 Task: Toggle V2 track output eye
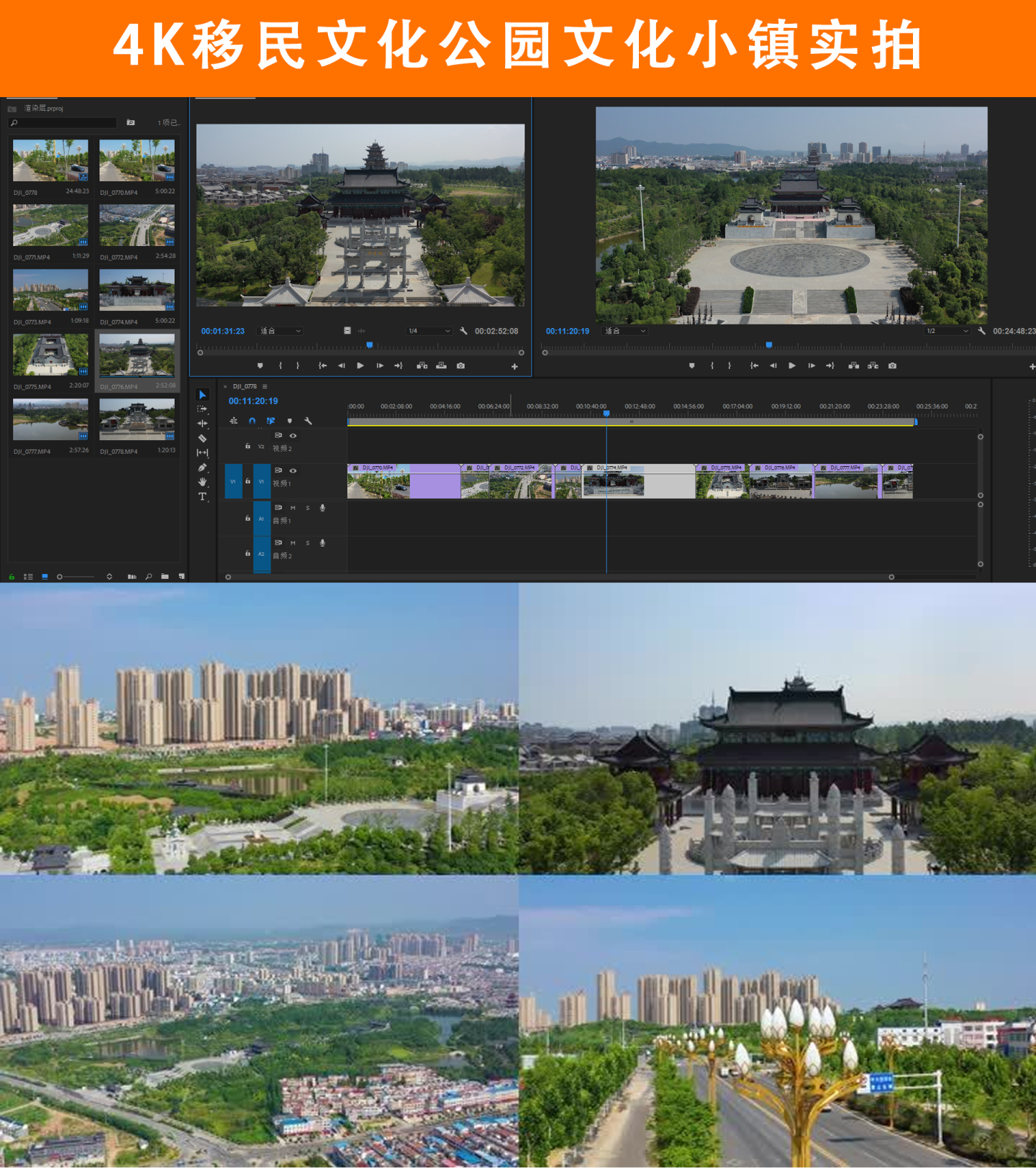pos(293,436)
